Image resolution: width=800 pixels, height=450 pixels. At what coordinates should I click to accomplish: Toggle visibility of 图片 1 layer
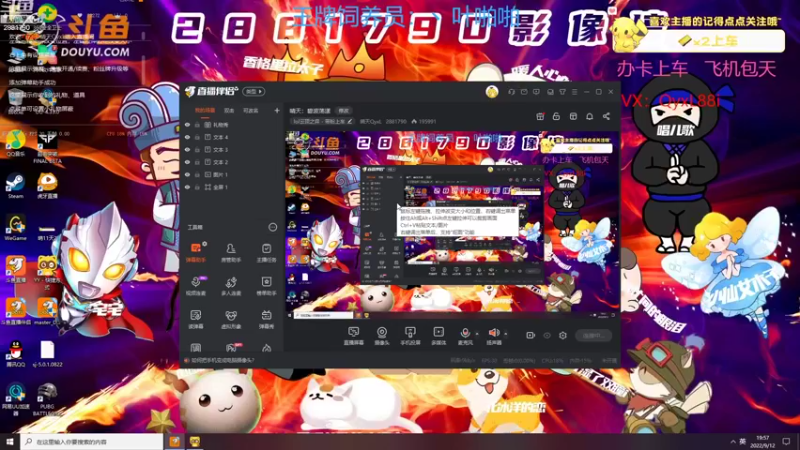coord(188,174)
